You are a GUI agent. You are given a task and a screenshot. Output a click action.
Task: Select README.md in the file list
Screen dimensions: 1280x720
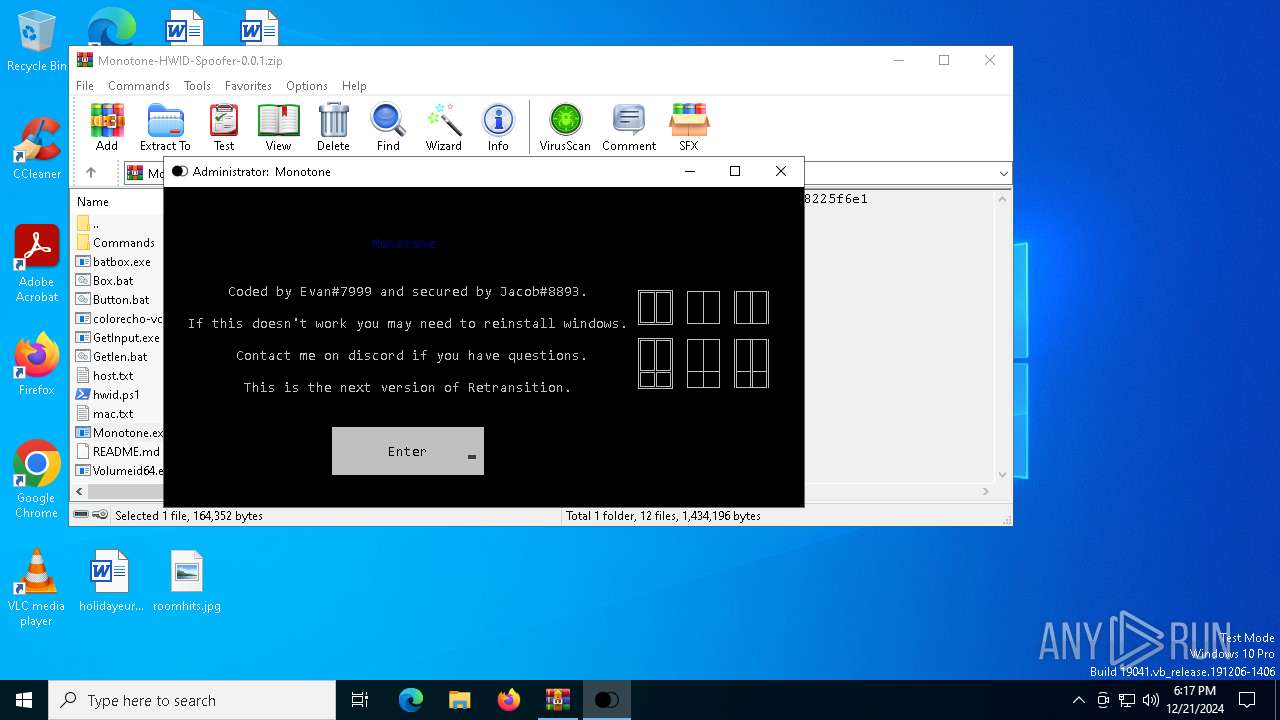118,452
